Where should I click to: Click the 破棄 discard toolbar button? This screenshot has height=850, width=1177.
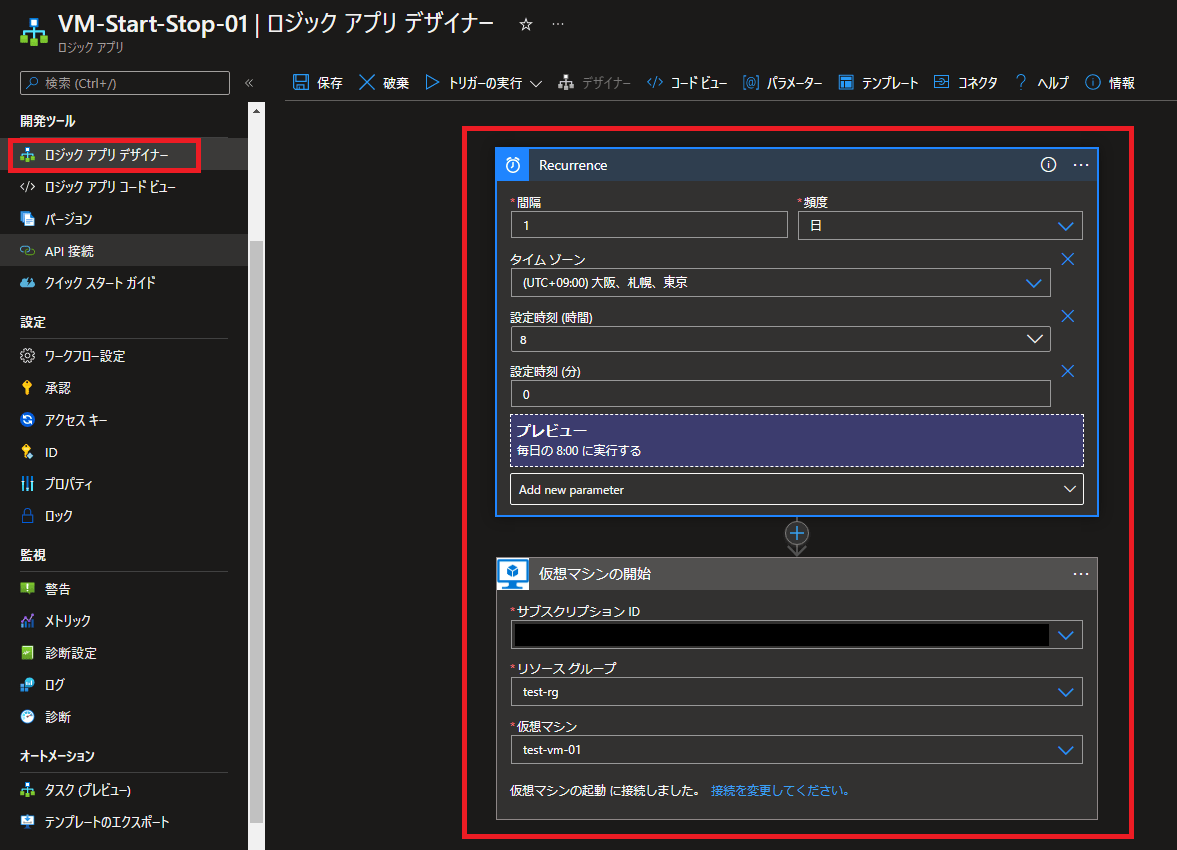pos(384,83)
